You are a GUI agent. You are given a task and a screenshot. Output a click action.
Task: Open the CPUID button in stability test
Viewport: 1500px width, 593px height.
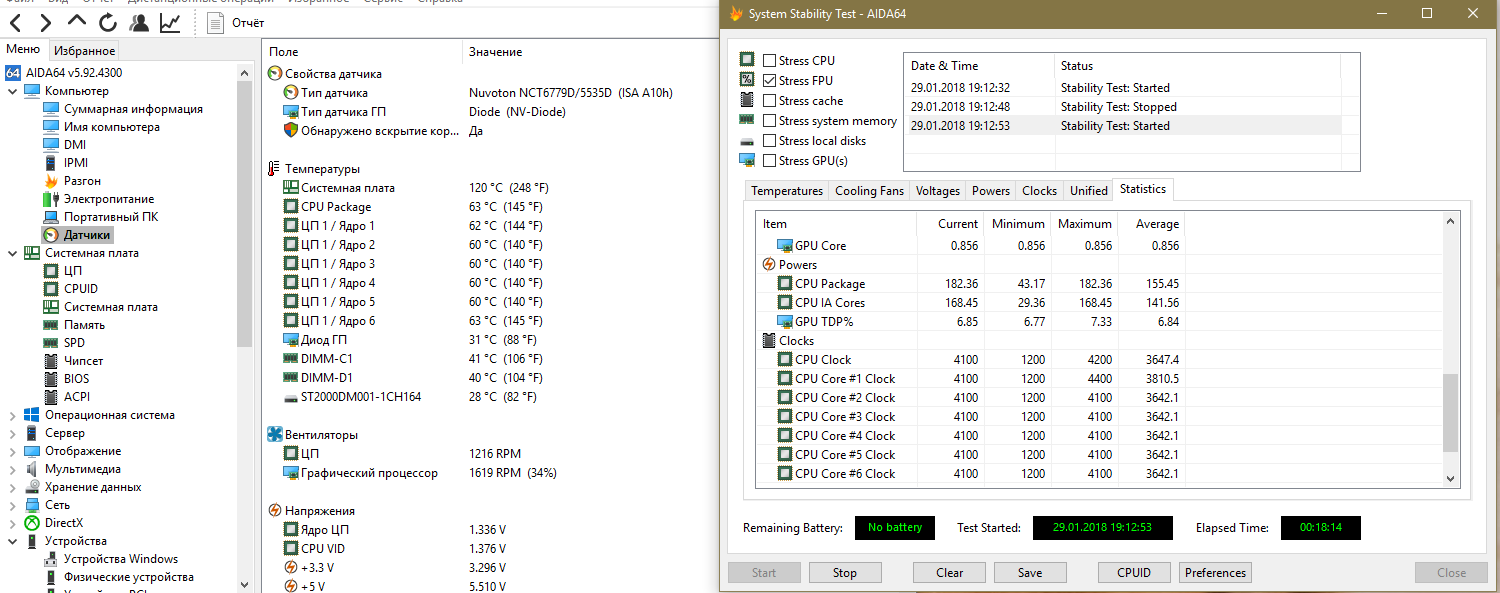(x=1133, y=573)
